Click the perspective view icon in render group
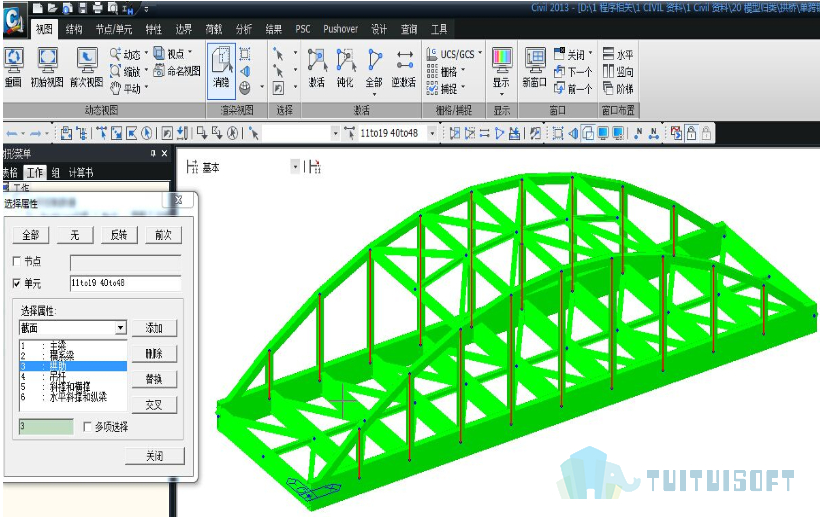 coord(245,71)
